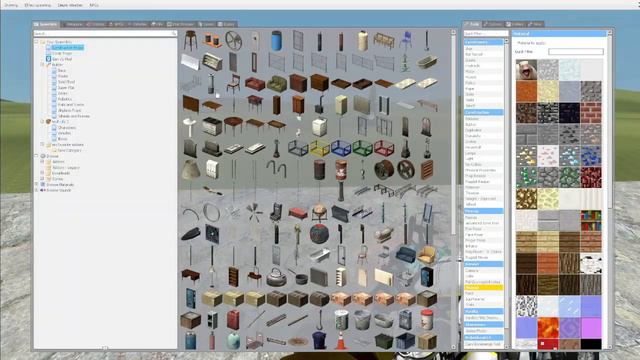Screen dimensions: 640x360
Task: Spawn the green cage crate prop
Action: (362, 148)
